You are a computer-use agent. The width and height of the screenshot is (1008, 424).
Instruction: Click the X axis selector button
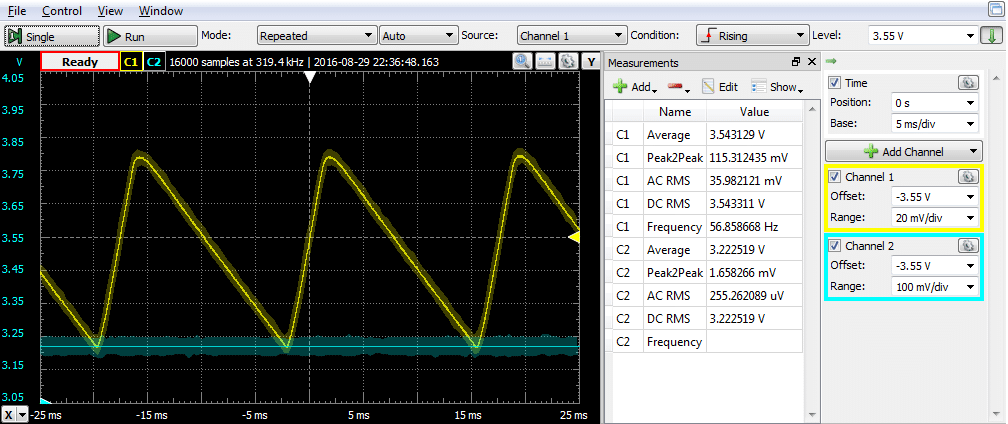(x=15, y=414)
